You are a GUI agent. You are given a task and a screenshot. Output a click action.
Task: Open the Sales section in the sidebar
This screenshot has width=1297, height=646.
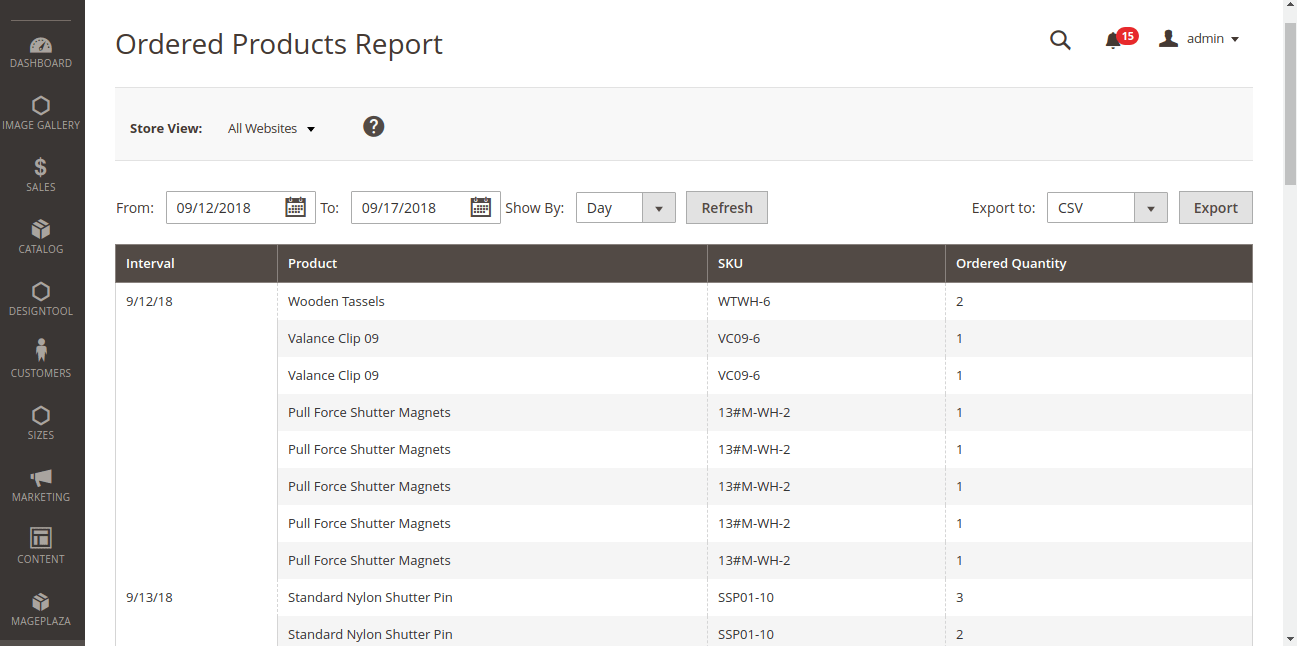tap(41, 172)
